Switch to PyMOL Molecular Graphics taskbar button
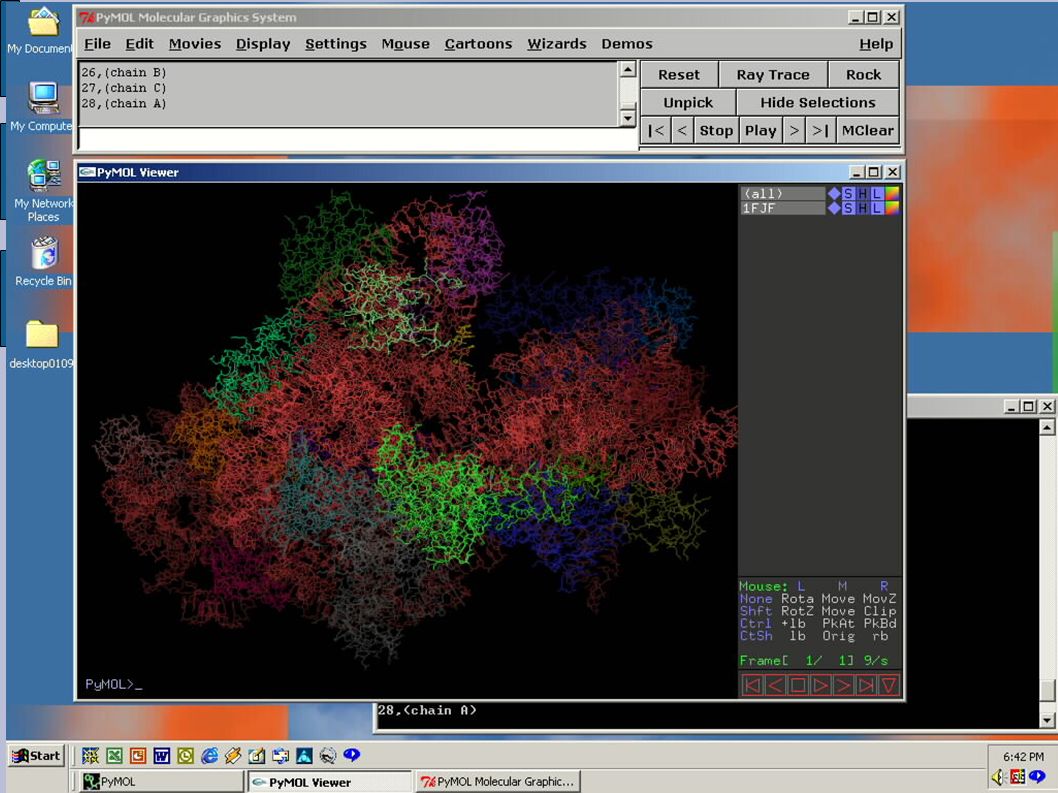The height and width of the screenshot is (793, 1058). click(x=497, y=782)
